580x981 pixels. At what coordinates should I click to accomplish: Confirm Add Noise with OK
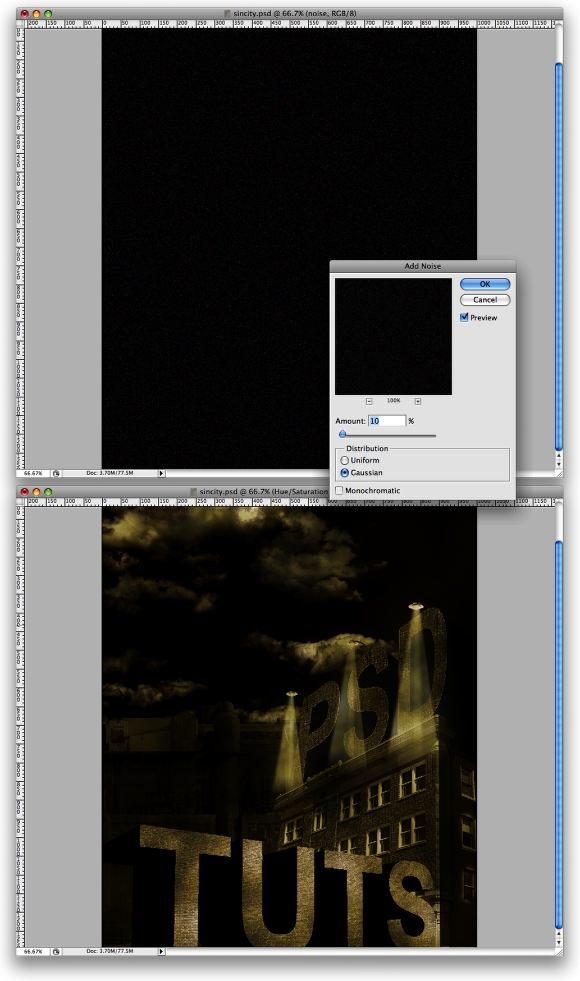pyautogui.click(x=485, y=284)
